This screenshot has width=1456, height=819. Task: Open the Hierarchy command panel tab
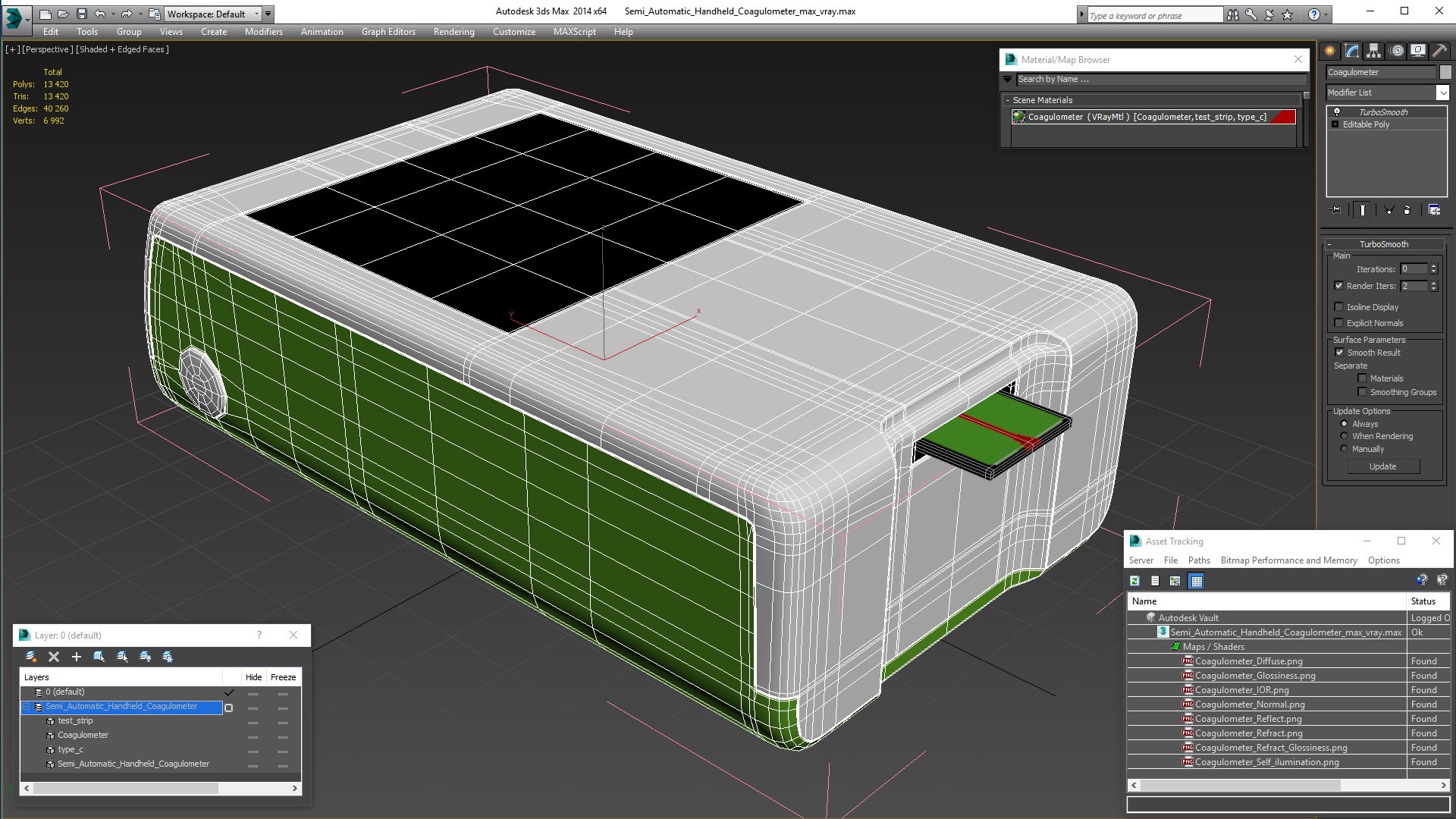click(1373, 51)
